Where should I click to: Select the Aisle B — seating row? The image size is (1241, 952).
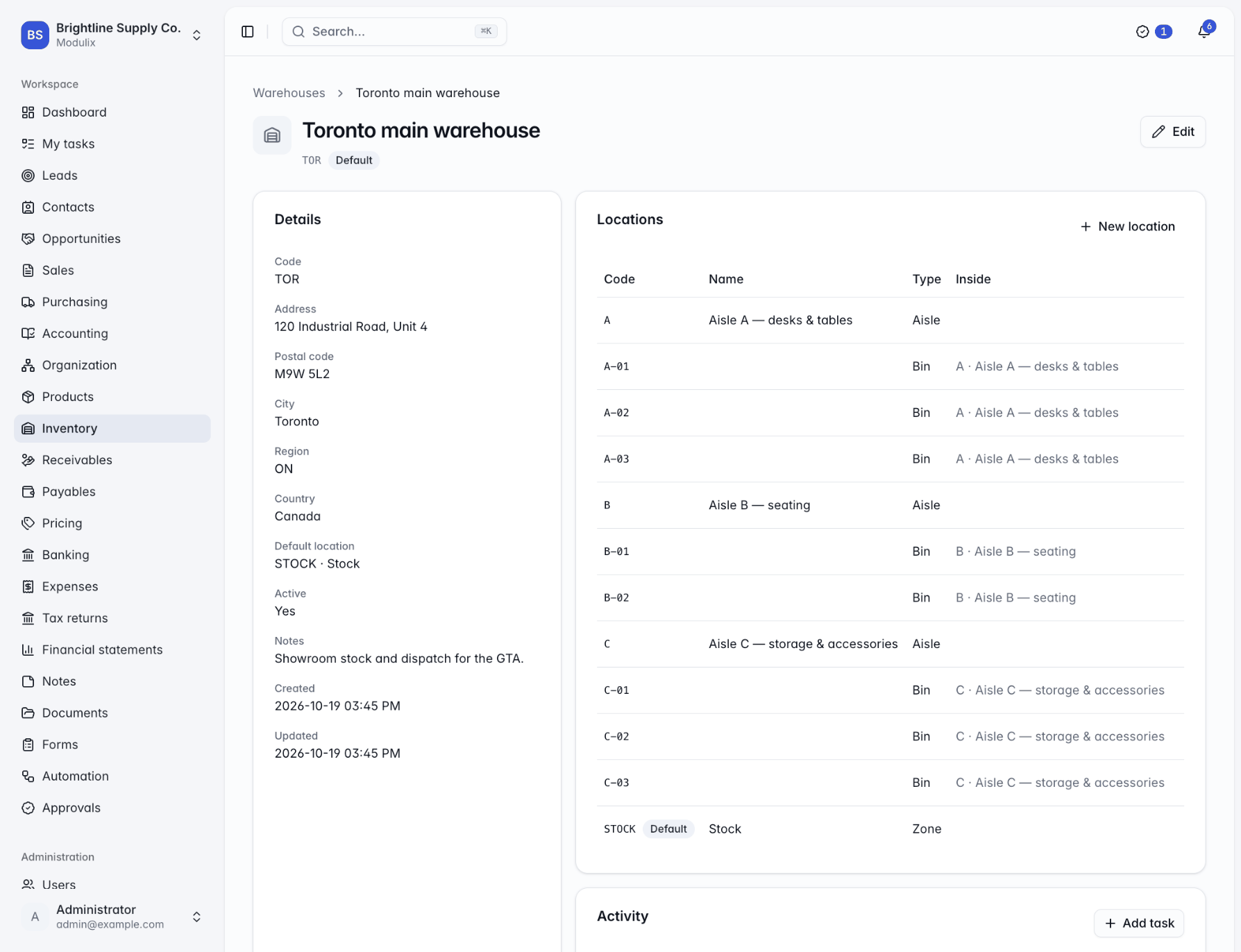pos(890,505)
